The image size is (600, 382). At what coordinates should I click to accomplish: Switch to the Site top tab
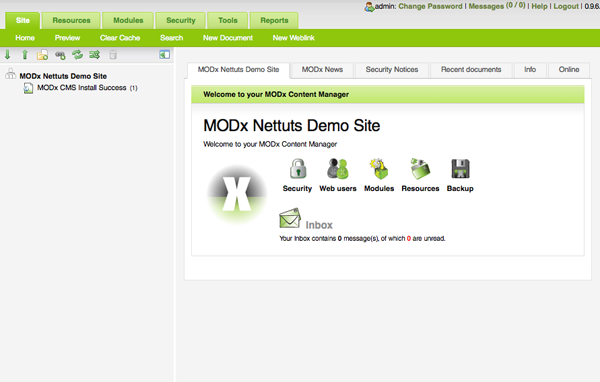23,20
